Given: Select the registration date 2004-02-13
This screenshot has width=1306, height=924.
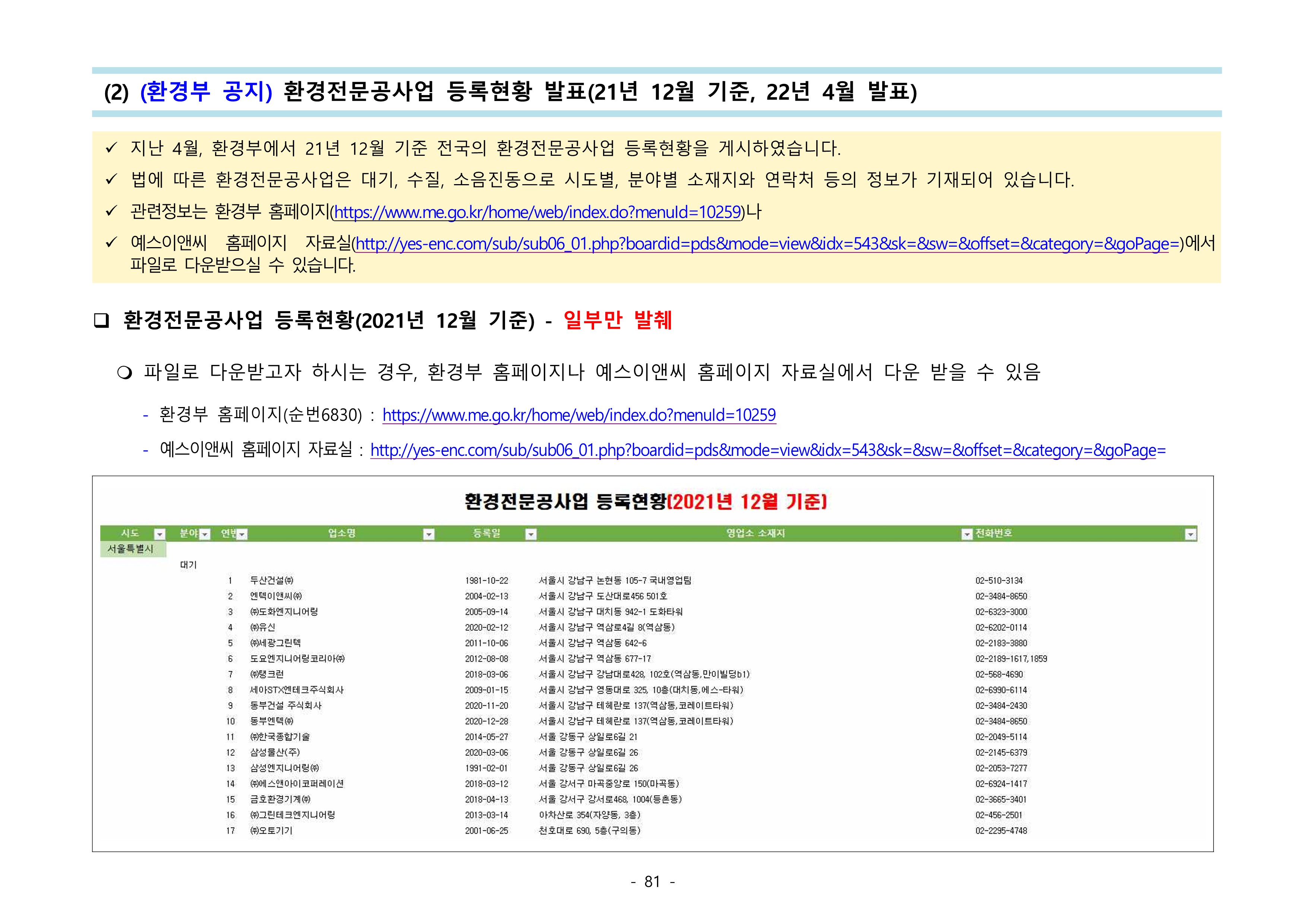Looking at the screenshot, I should coord(486,596).
